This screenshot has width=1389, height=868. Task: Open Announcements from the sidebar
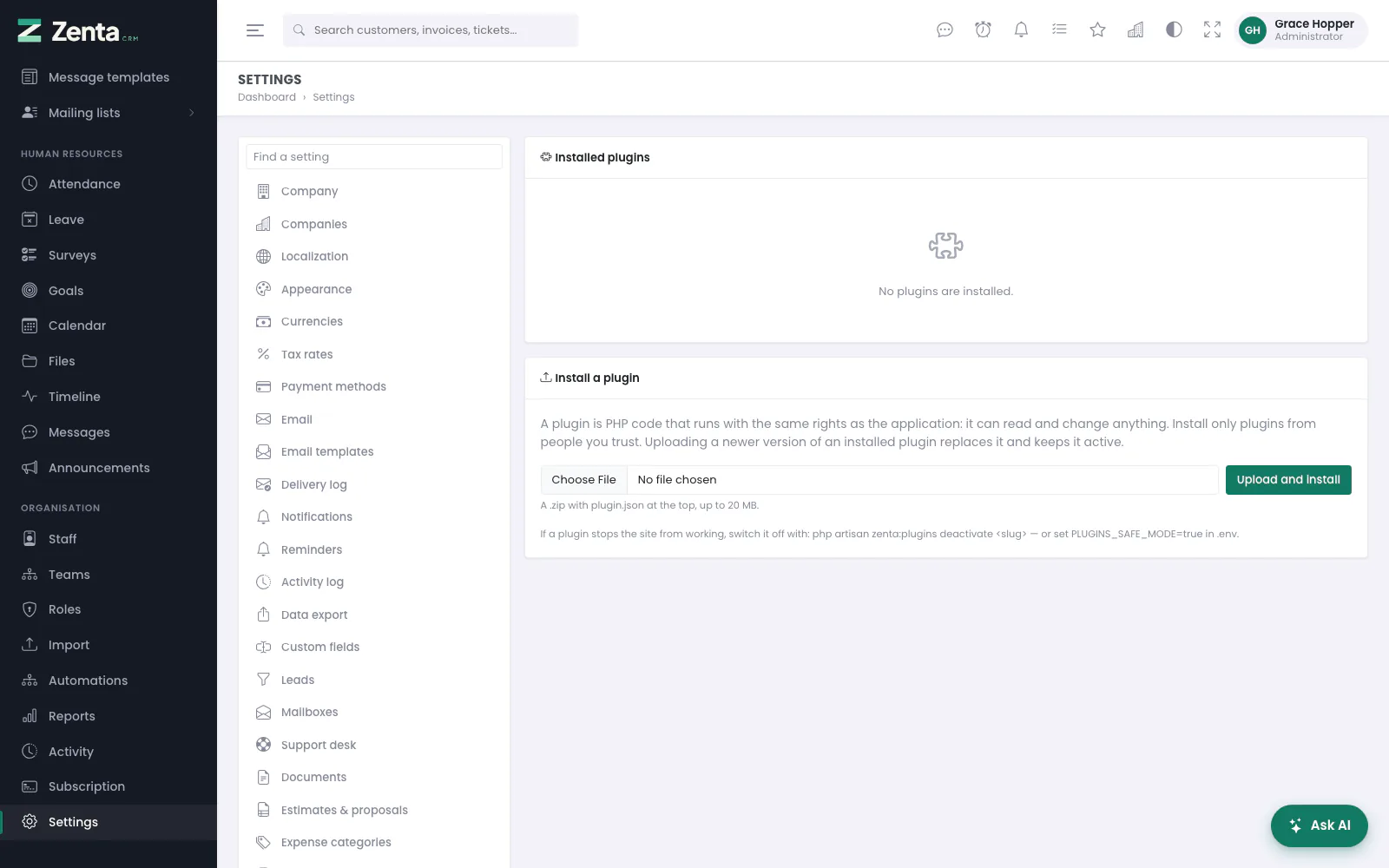pyautogui.click(x=109, y=468)
